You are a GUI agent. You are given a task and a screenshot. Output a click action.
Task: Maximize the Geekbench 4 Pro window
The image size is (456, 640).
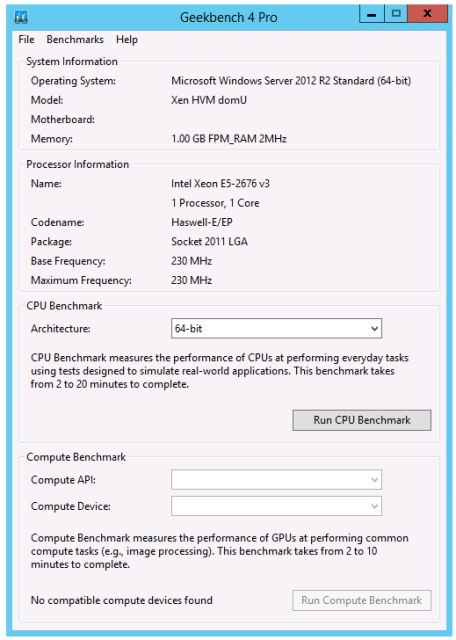pyautogui.click(x=396, y=14)
